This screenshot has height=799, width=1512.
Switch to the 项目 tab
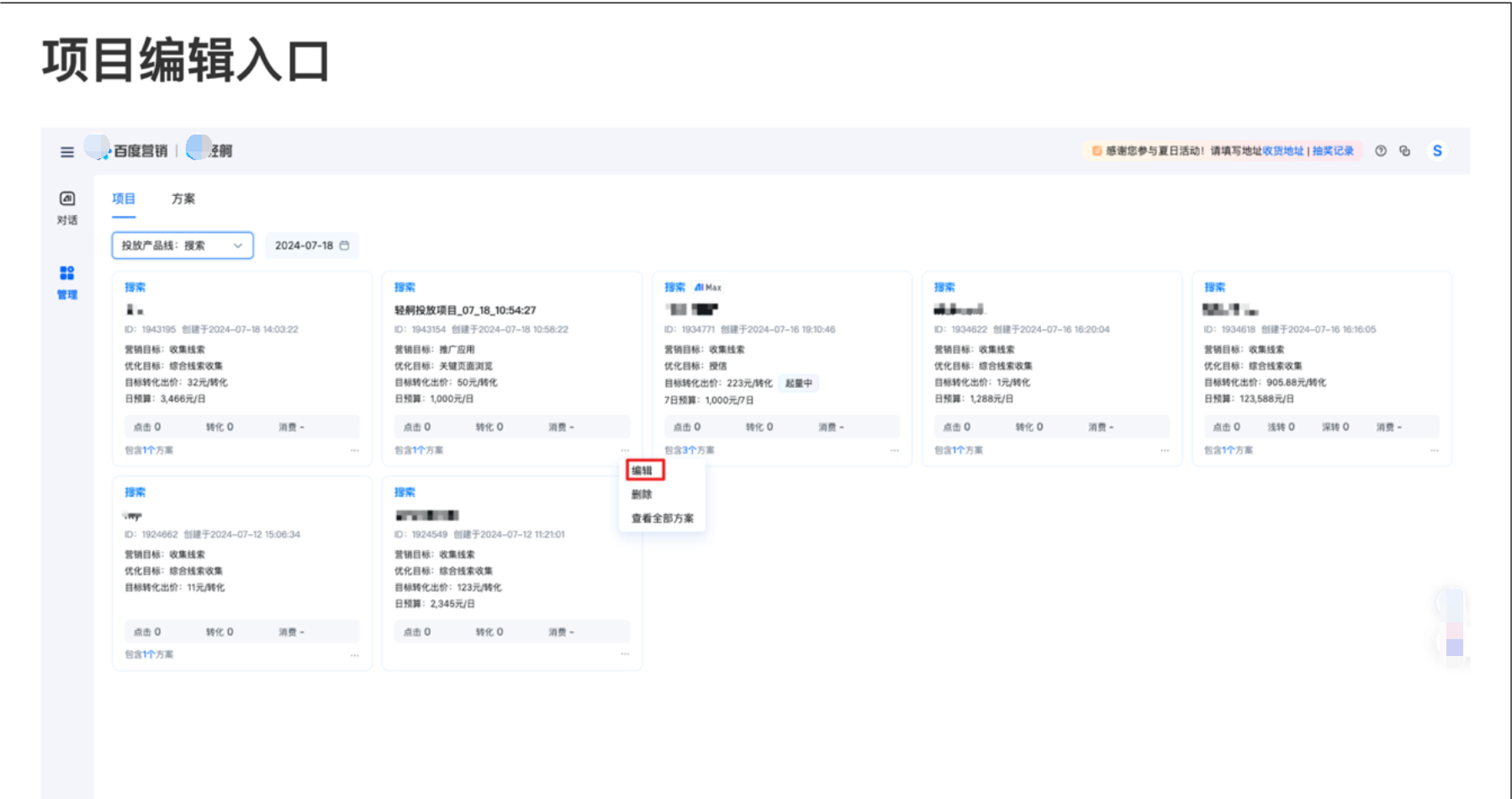click(x=124, y=199)
